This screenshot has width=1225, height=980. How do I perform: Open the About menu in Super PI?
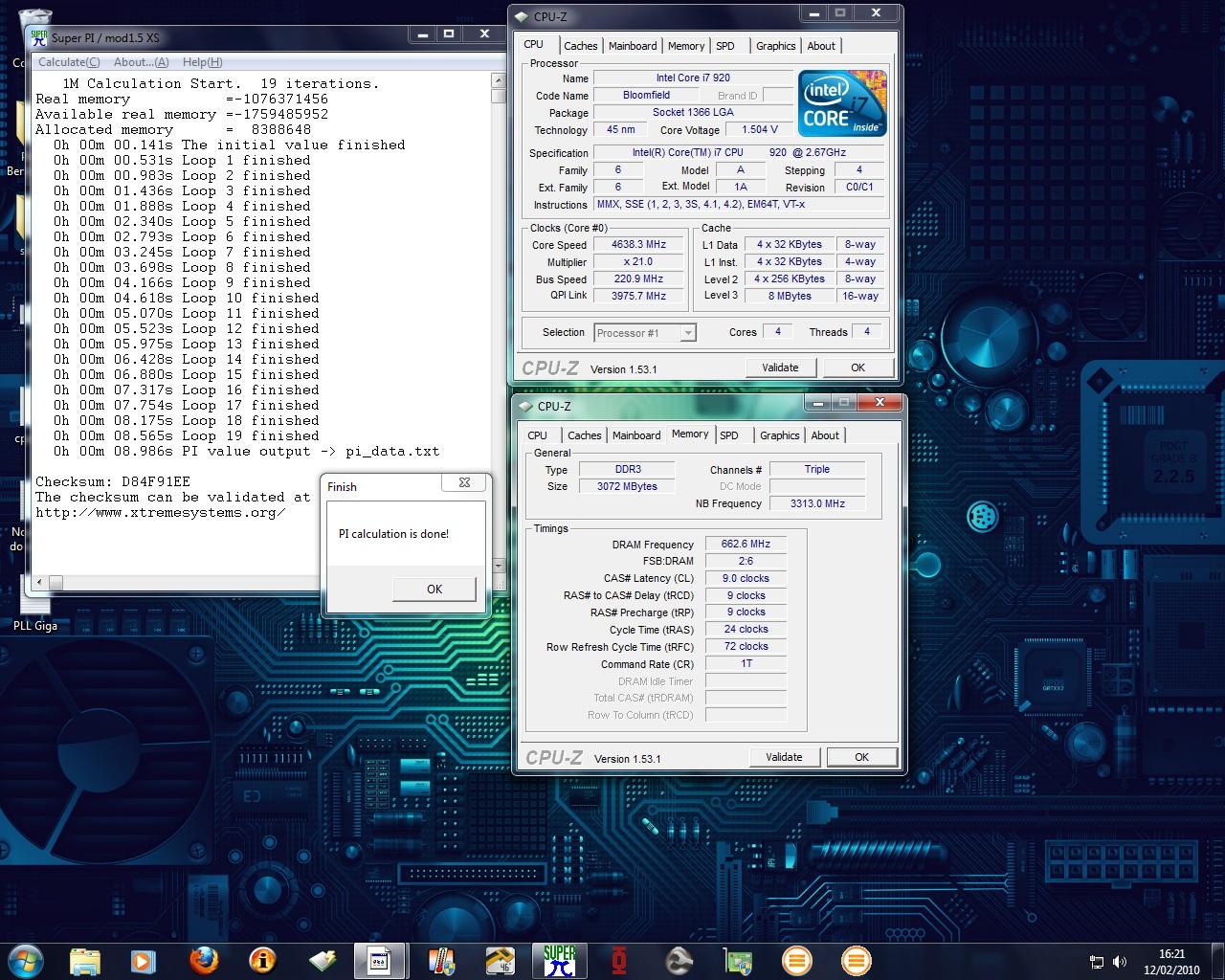click(142, 62)
